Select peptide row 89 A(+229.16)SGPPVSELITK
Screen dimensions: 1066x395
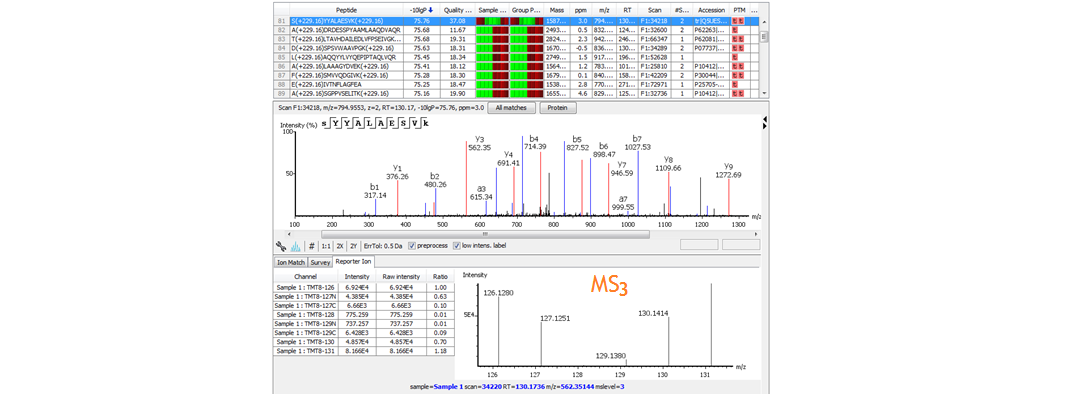tap(517, 93)
